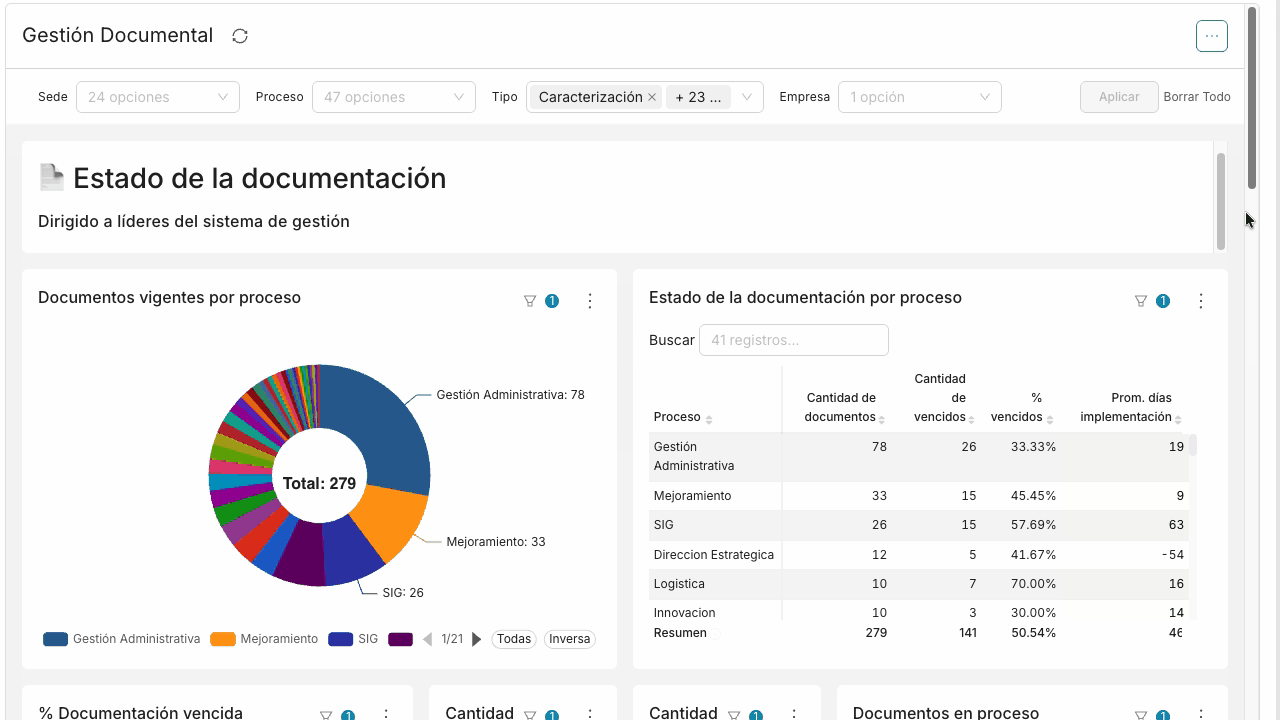Open kebab menu of Estado de la documentación por proceso
The height and width of the screenshot is (720, 1280).
click(x=1201, y=301)
